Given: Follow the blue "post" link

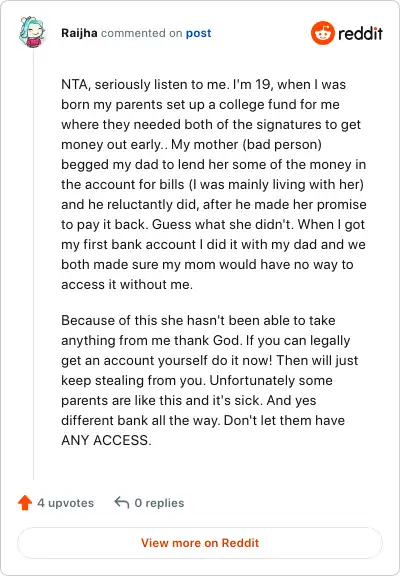Looking at the screenshot, I should pos(198,33).
